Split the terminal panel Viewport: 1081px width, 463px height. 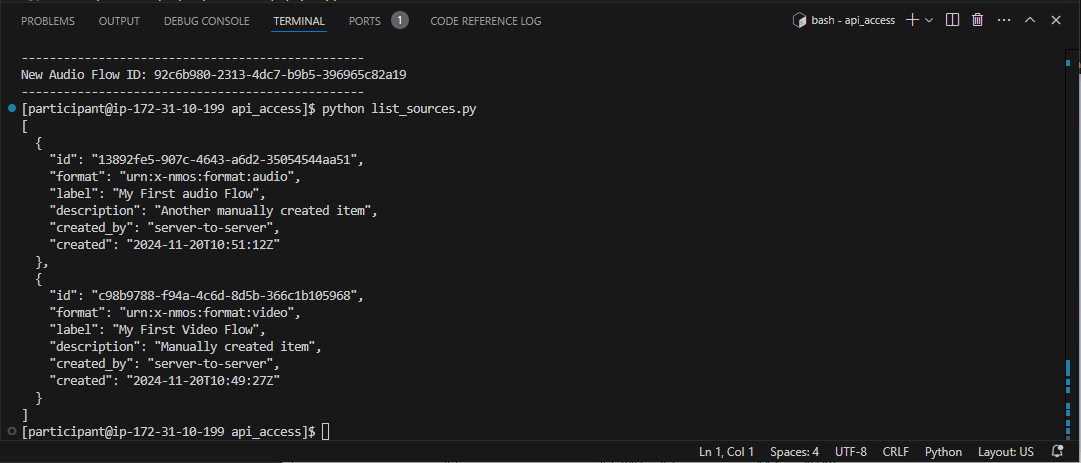pos(952,20)
